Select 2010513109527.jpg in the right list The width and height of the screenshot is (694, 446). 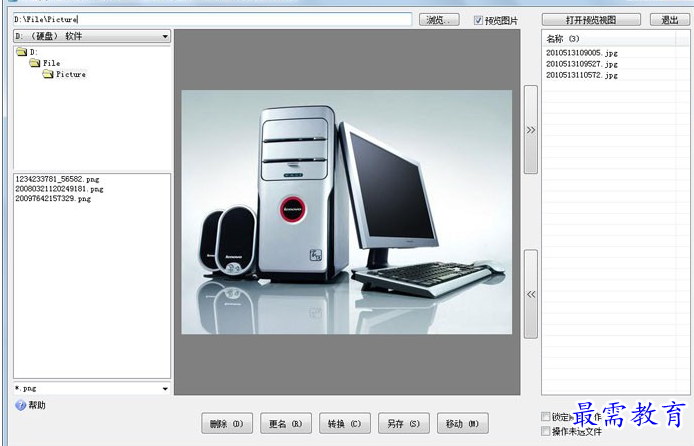582,63
